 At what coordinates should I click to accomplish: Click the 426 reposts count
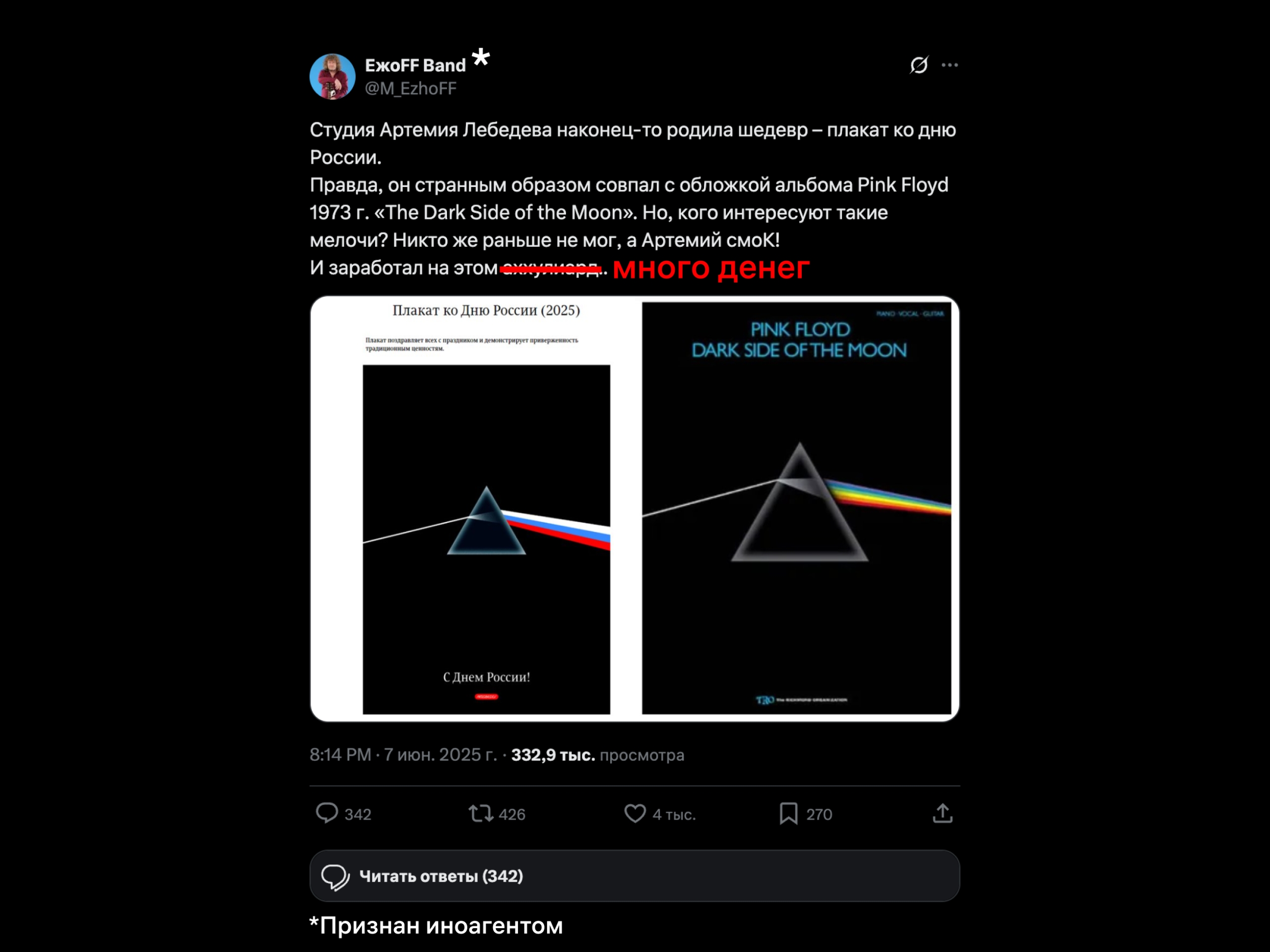[x=512, y=814]
